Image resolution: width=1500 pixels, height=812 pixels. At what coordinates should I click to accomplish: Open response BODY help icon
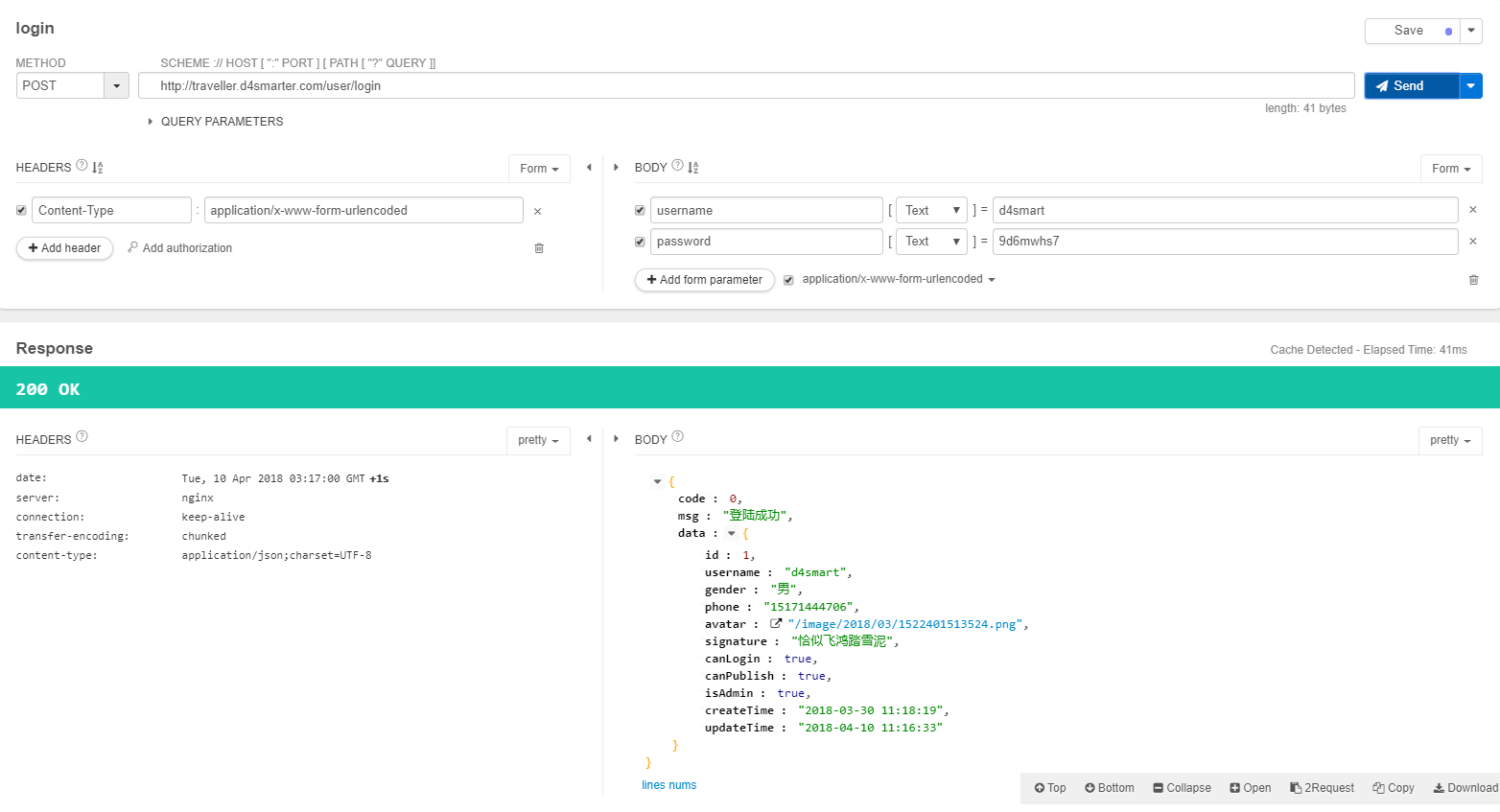678,436
